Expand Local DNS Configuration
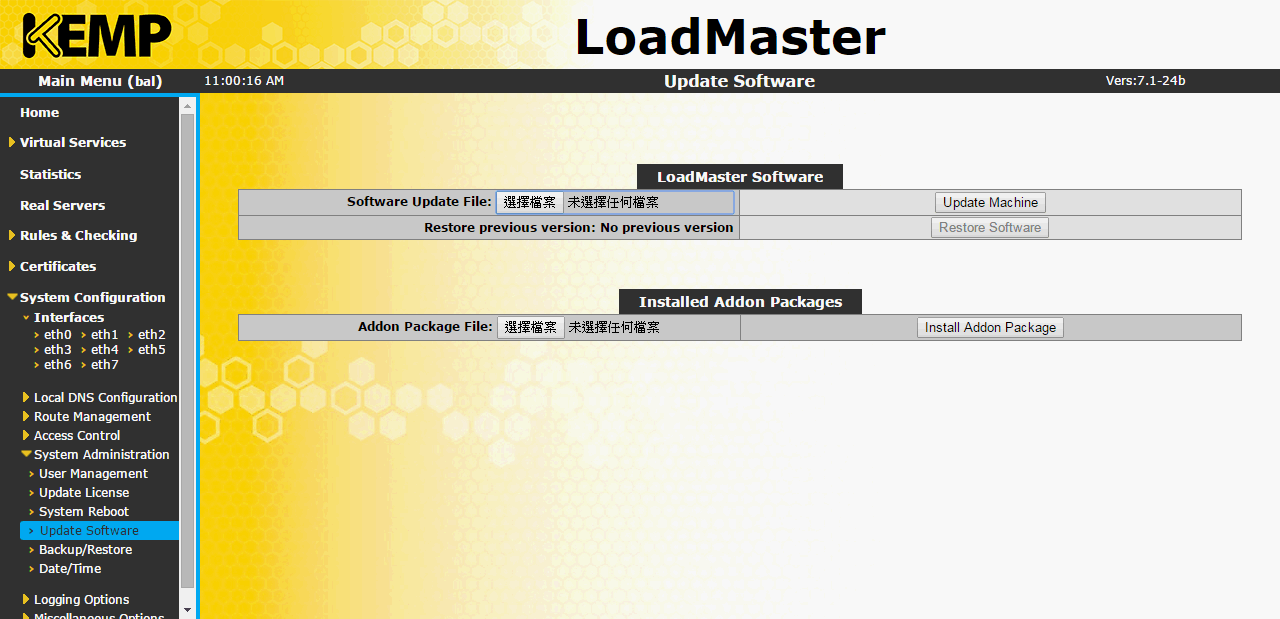 click(105, 398)
